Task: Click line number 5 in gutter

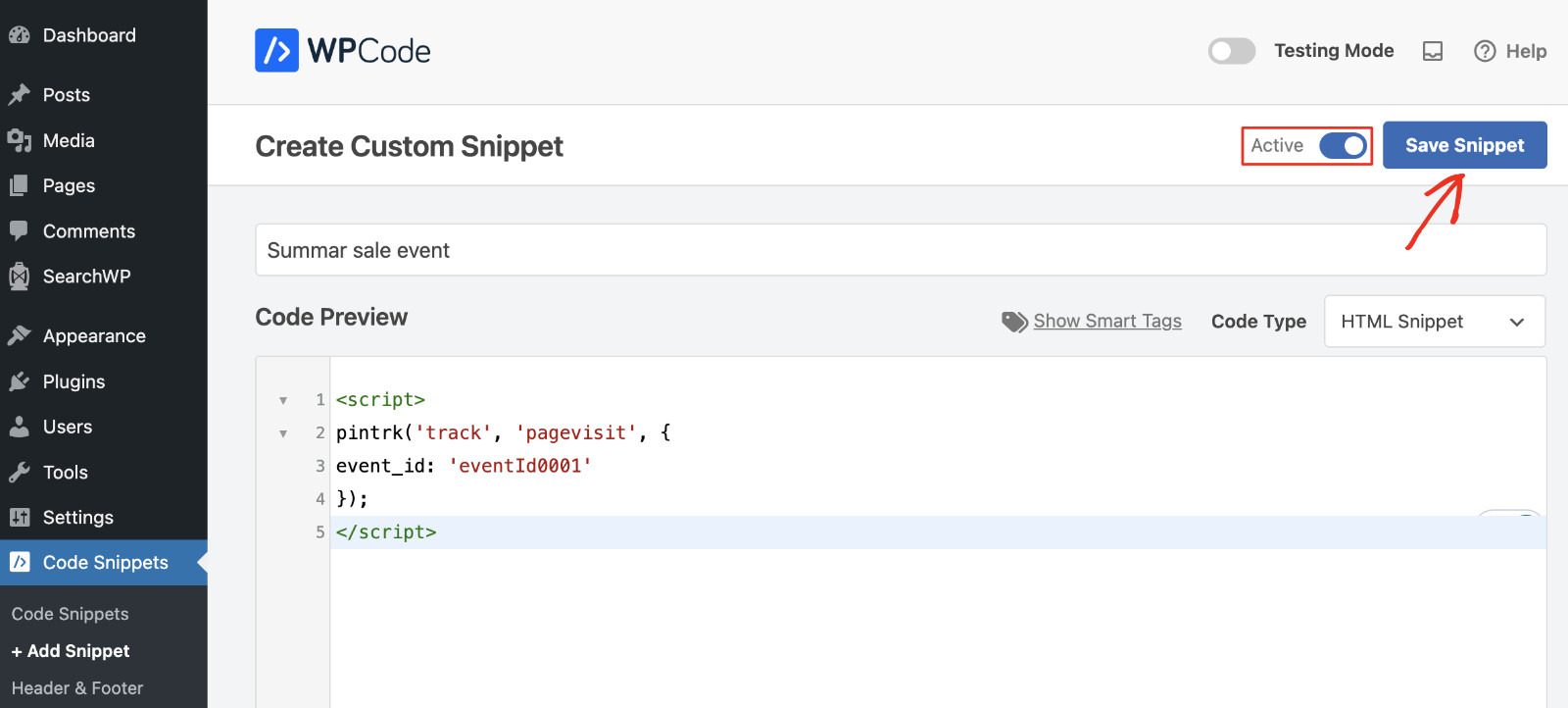Action: (x=319, y=532)
